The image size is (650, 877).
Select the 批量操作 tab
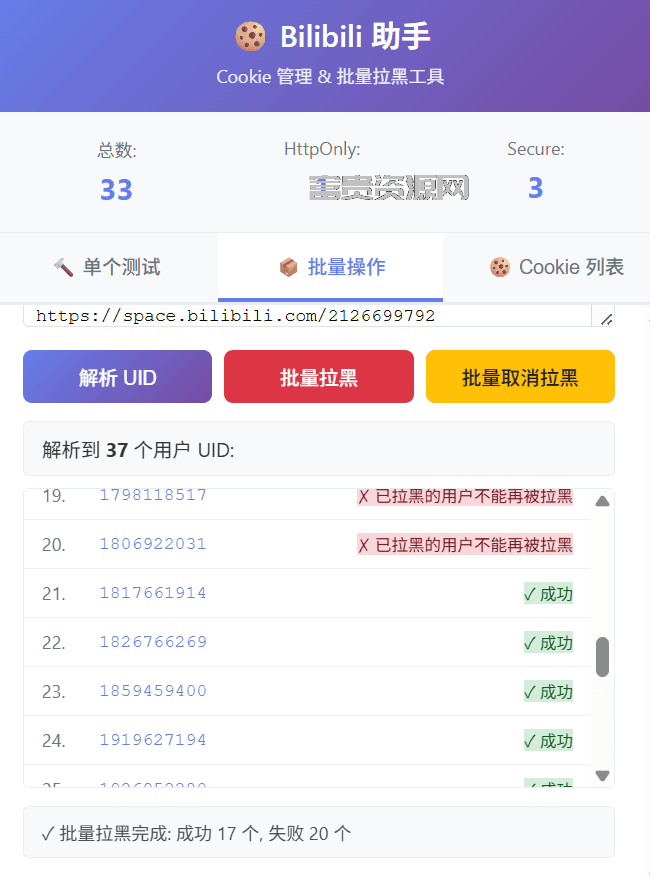(331, 267)
